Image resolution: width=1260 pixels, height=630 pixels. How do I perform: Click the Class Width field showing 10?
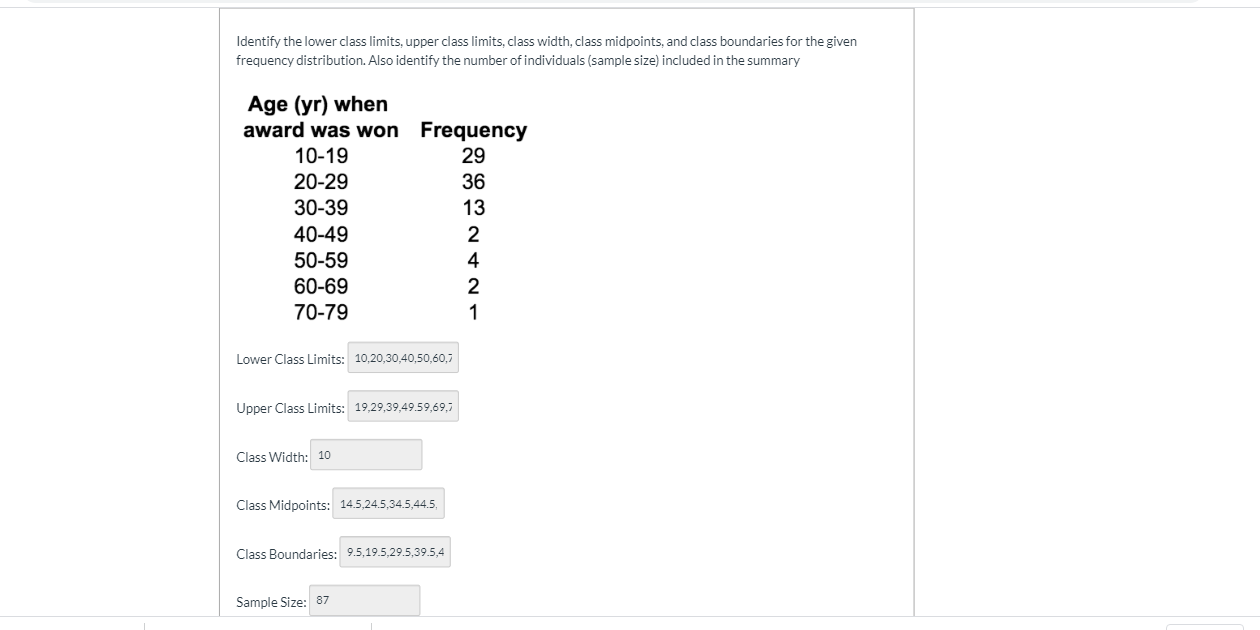point(366,454)
